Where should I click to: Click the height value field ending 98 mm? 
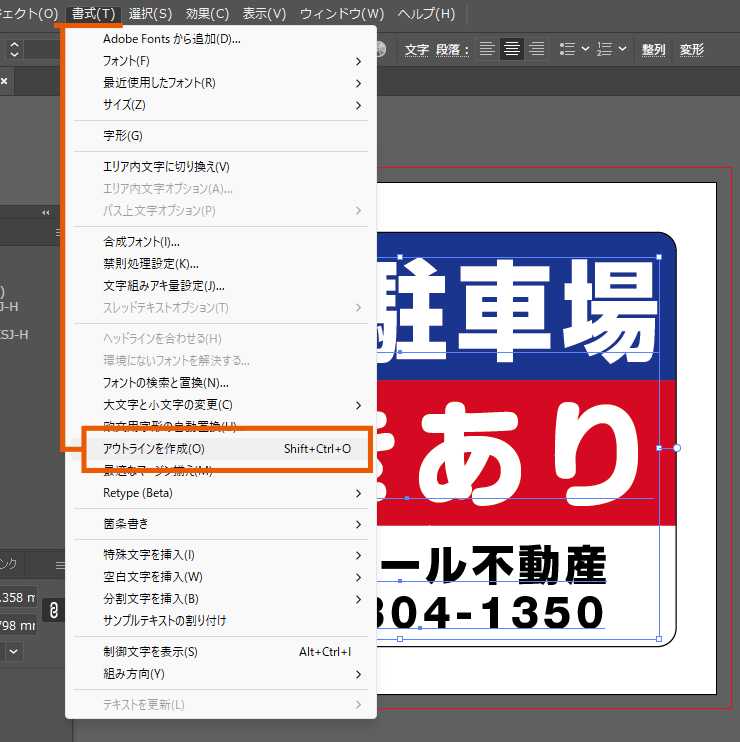pos(18,626)
